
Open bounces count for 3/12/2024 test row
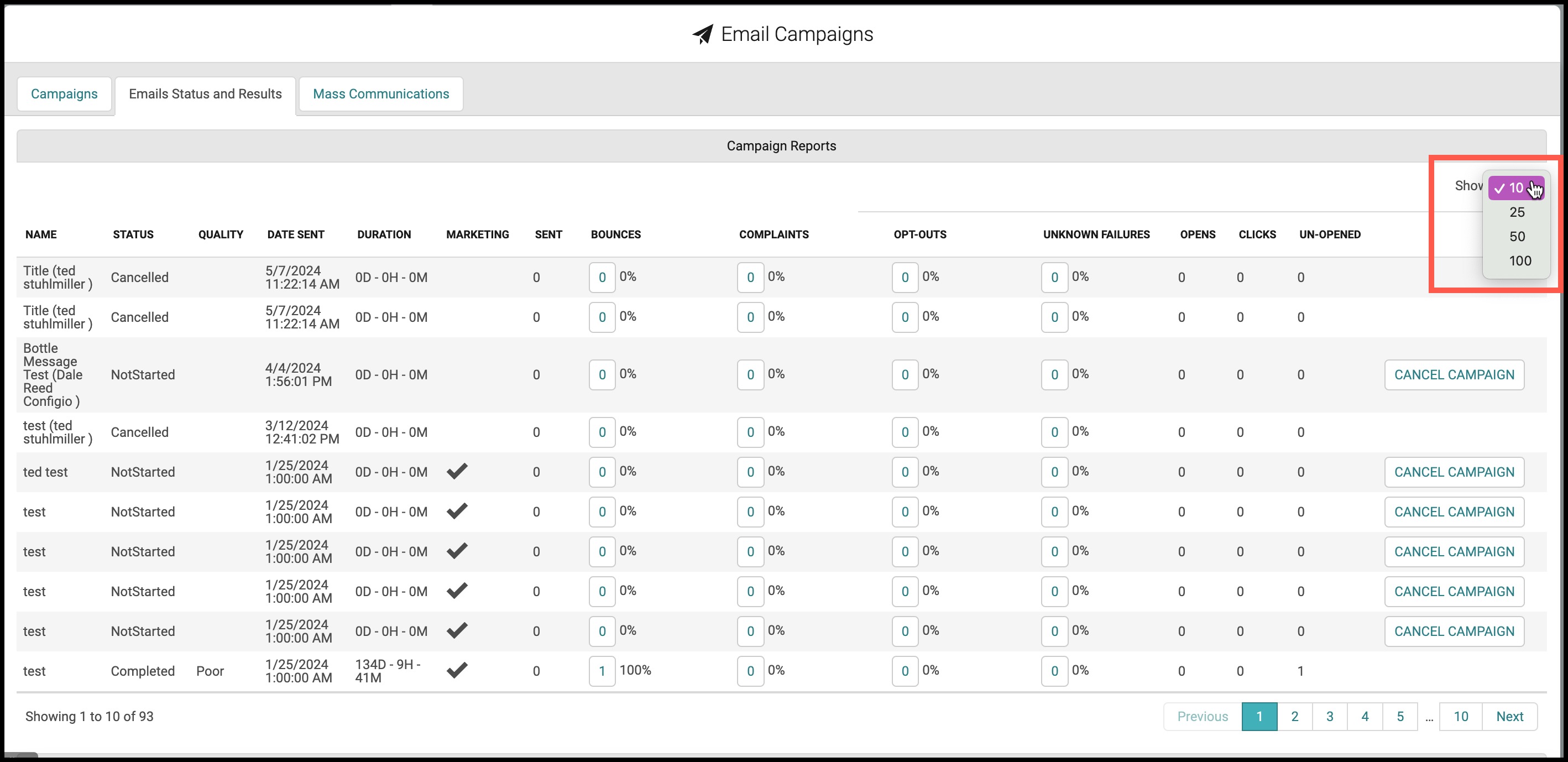pos(602,432)
